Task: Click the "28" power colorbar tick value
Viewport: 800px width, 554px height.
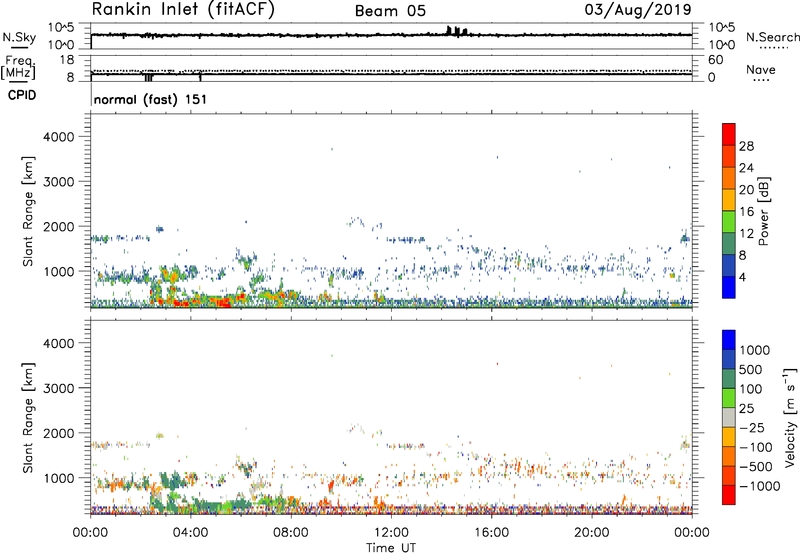Action: click(x=746, y=146)
